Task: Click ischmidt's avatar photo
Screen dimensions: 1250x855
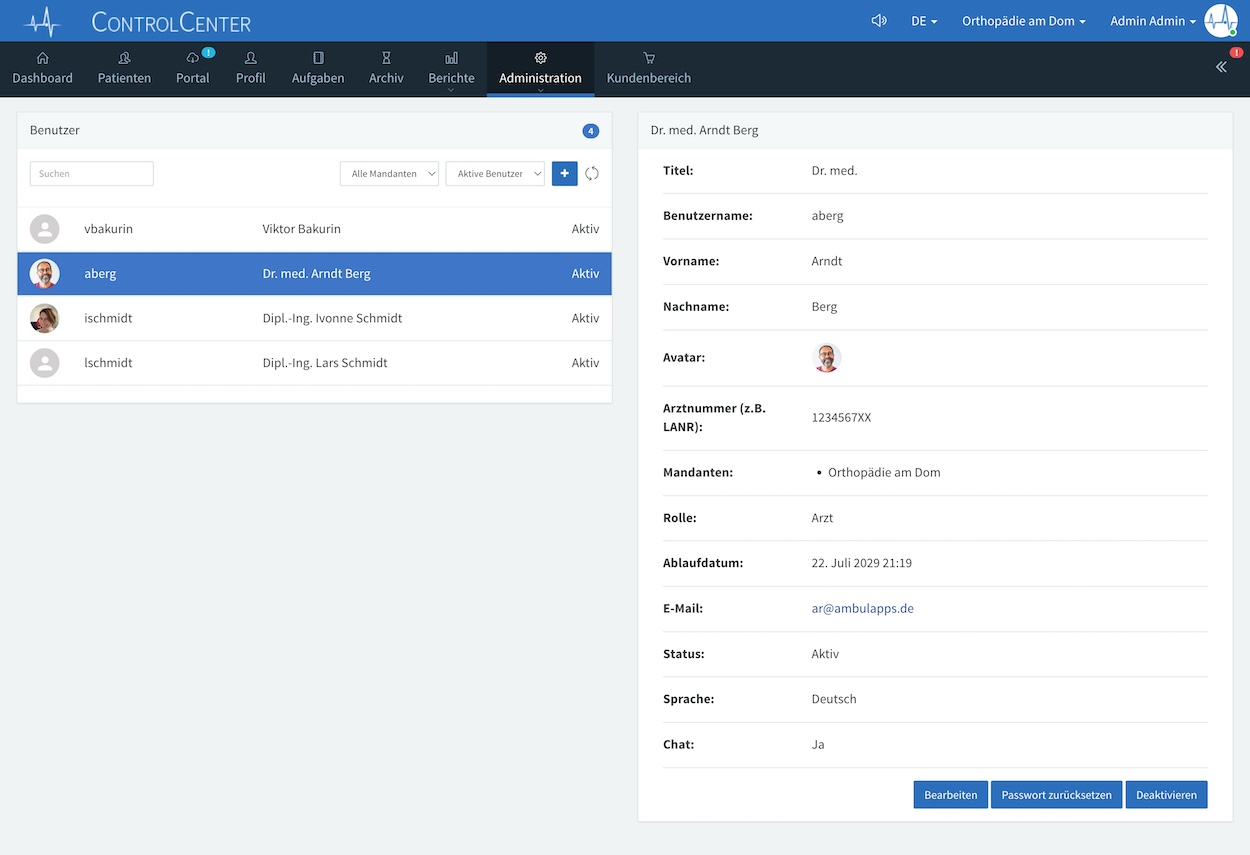Action: click(45, 318)
